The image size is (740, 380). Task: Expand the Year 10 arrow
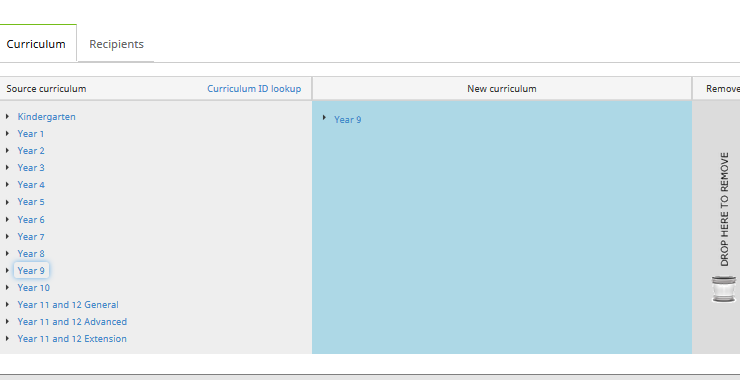tap(8, 287)
